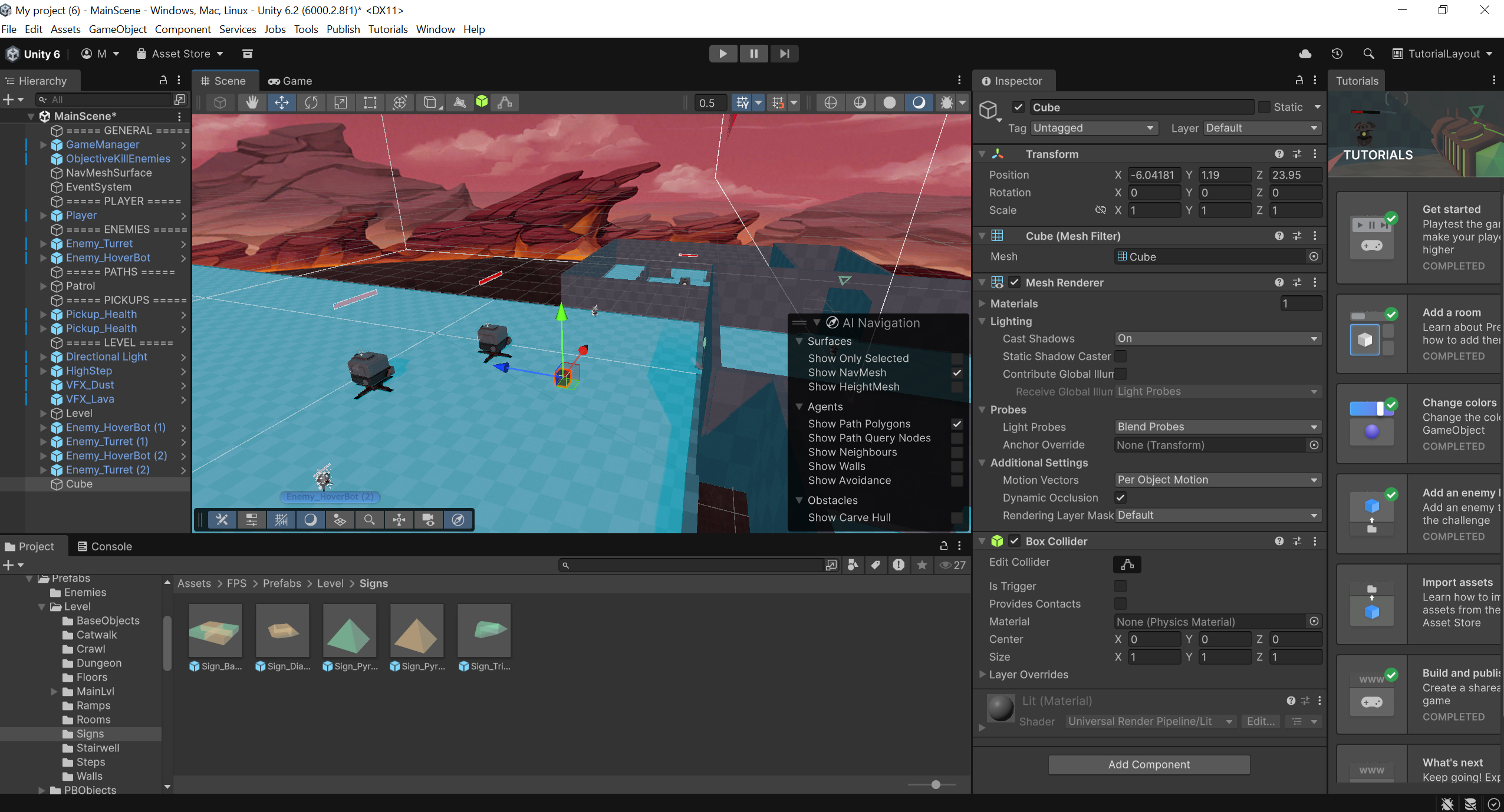1504x812 pixels.
Task: Enable Is Trigger checkbox
Action: (x=1120, y=586)
